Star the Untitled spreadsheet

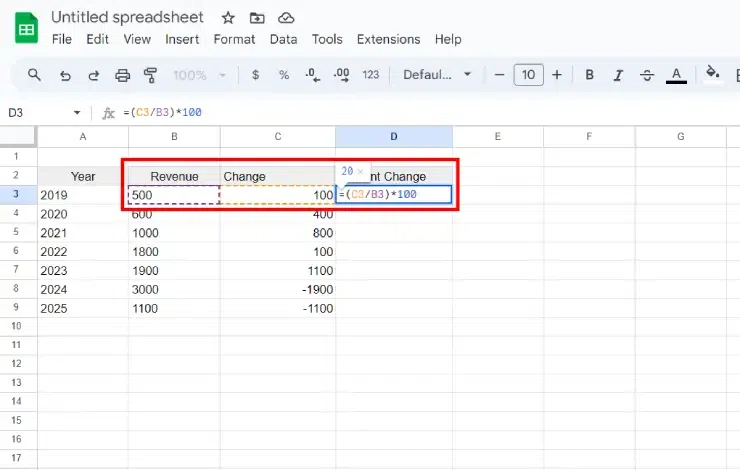[x=228, y=18]
